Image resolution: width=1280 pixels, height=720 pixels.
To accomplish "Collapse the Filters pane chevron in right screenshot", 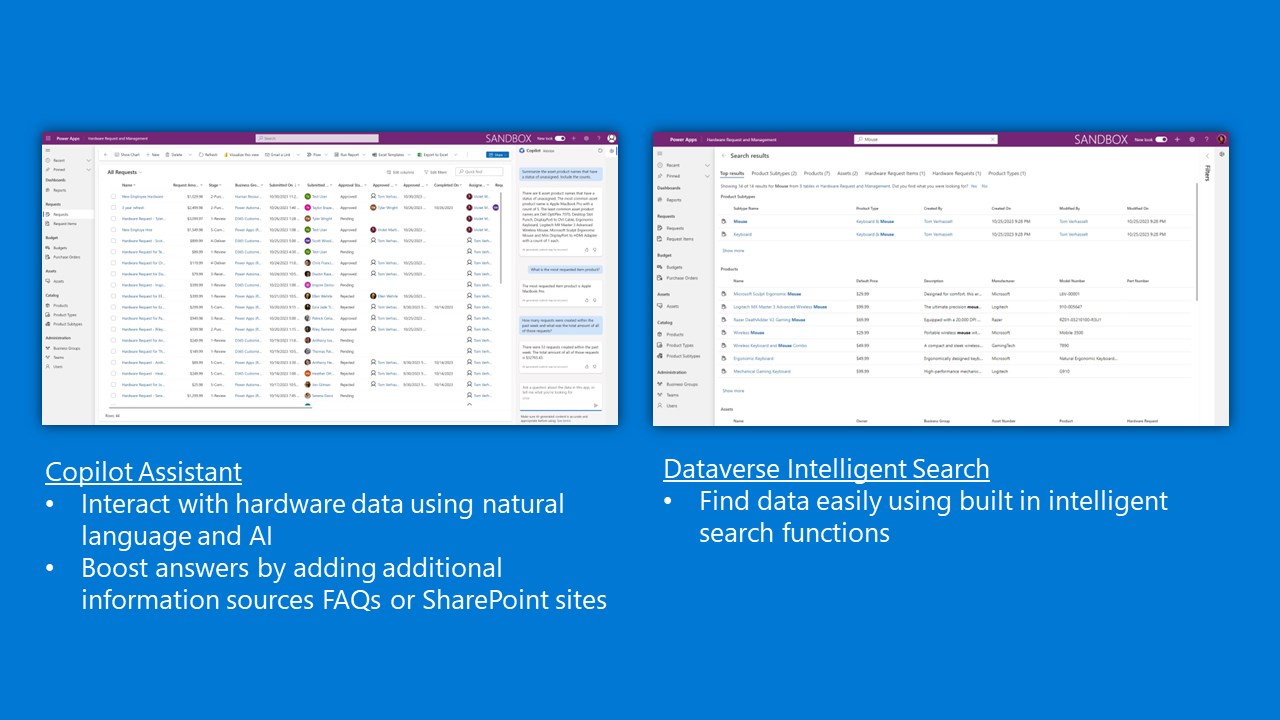I will click(x=1207, y=156).
